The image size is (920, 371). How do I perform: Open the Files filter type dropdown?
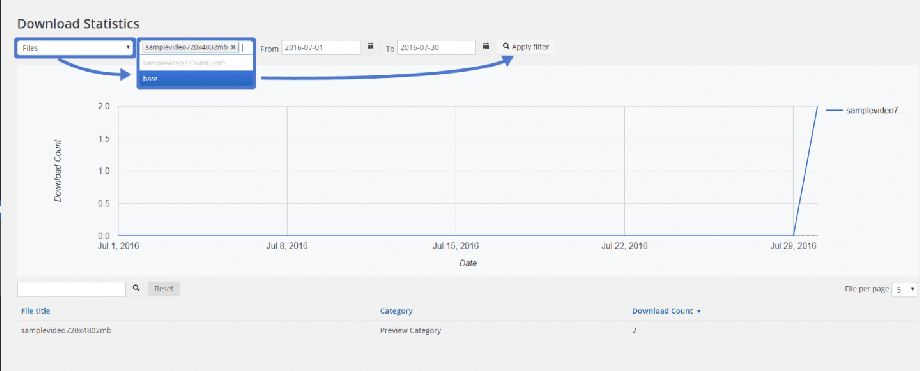coord(75,48)
